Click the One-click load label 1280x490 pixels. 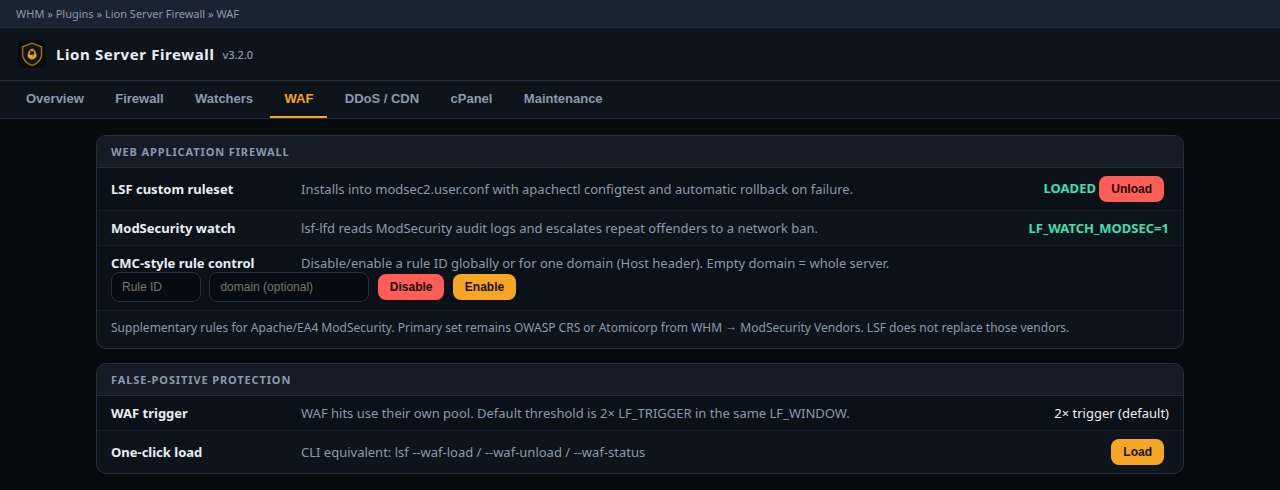[156, 453]
